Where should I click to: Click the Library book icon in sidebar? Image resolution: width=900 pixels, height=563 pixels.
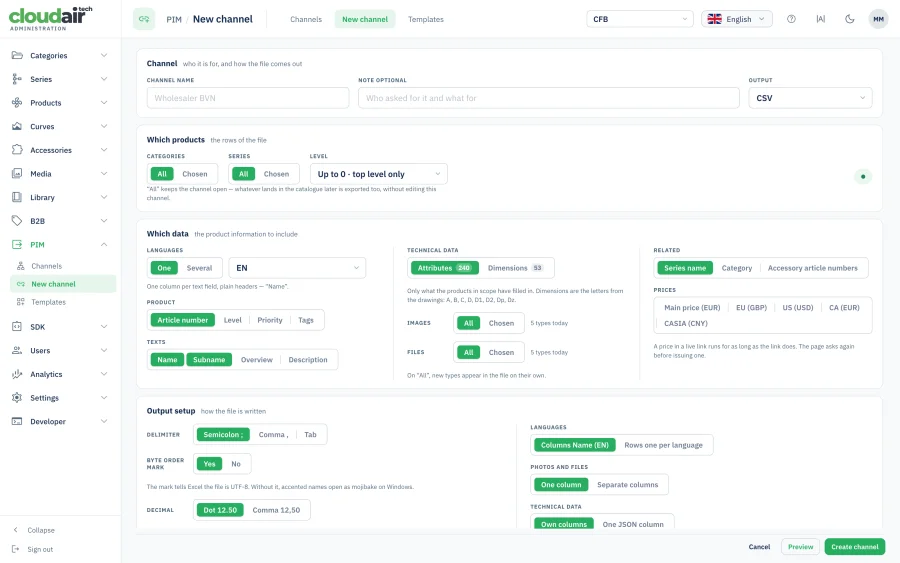pyautogui.click(x=17, y=197)
